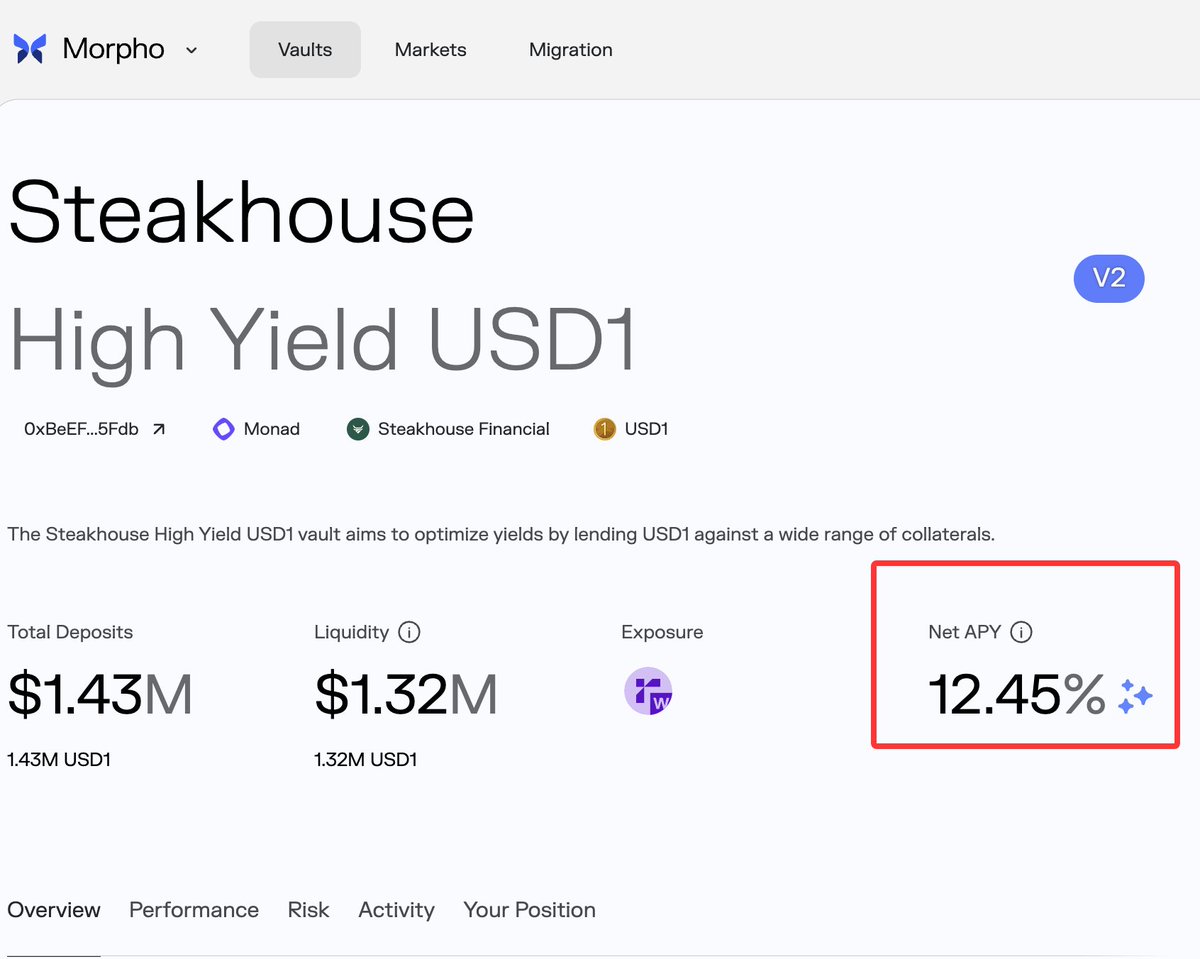1200x959 pixels.
Task: Expand the Morpho dropdown chevron
Action: (x=191, y=50)
